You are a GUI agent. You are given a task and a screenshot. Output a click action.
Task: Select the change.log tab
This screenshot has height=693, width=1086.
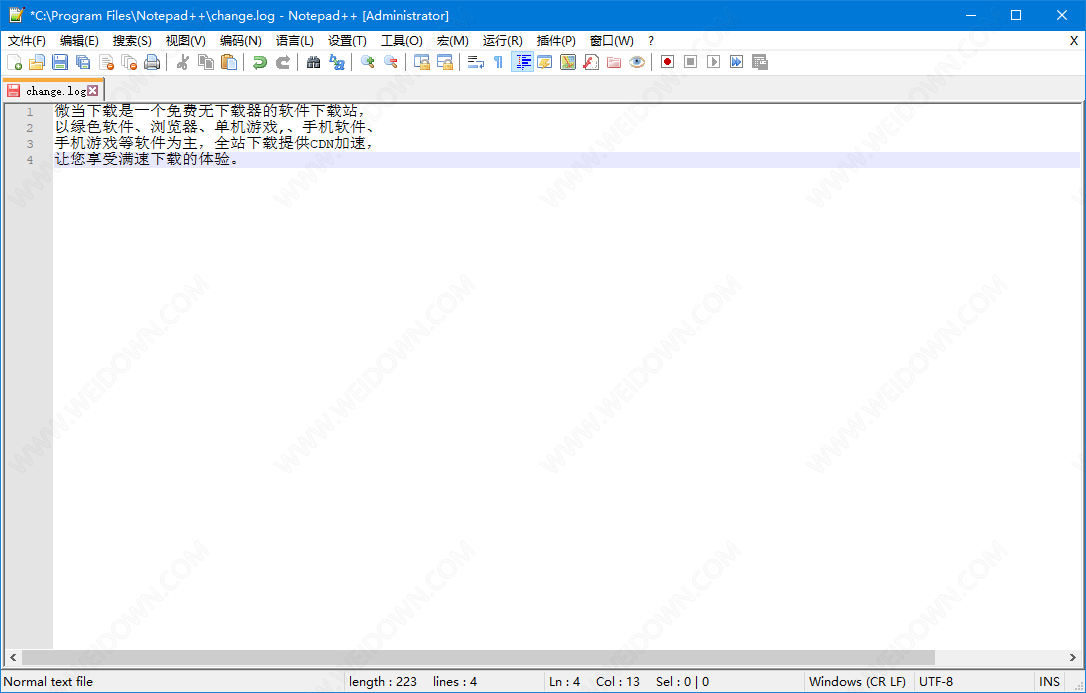point(52,91)
